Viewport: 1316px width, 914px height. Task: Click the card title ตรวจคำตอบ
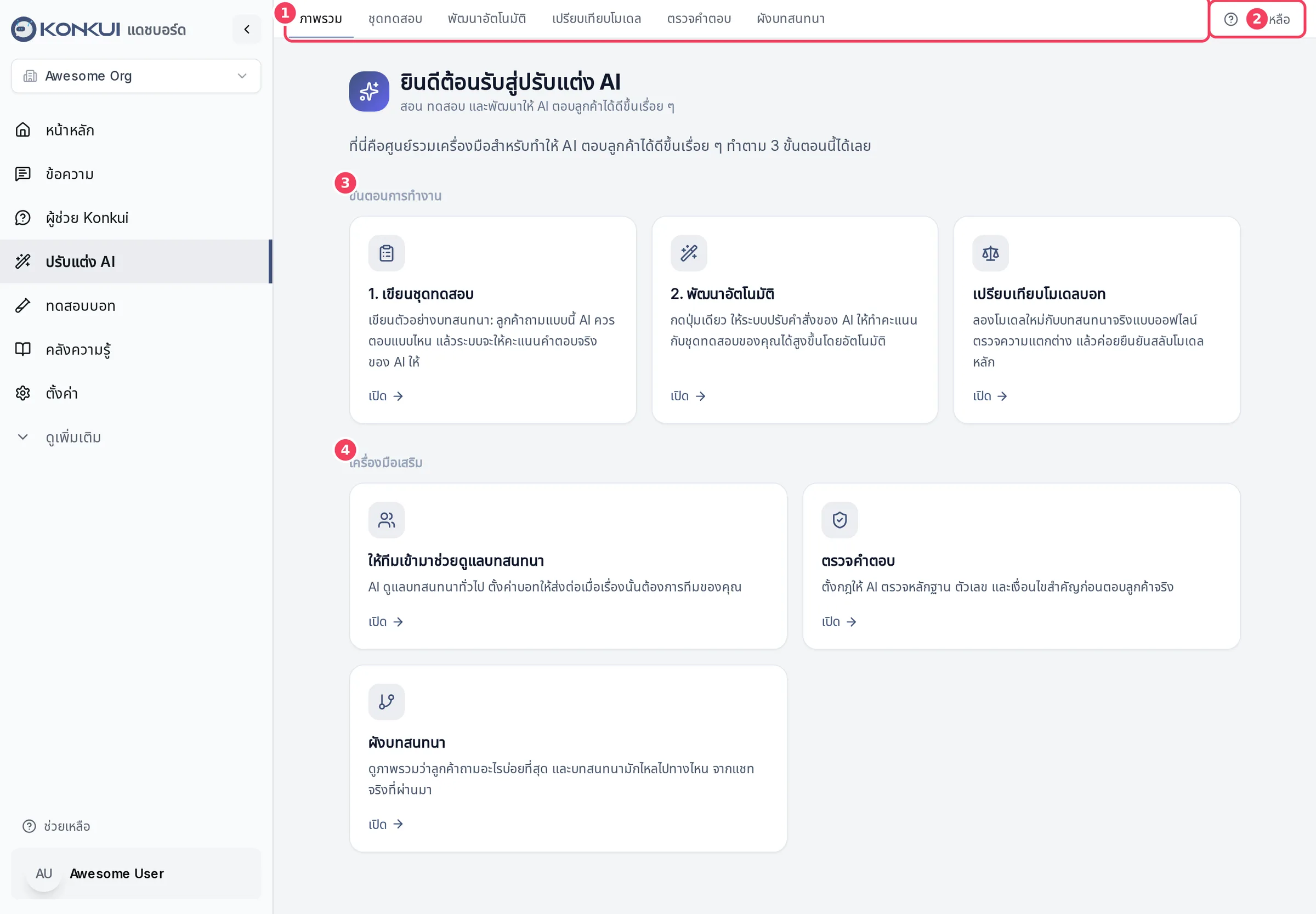point(859,561)
